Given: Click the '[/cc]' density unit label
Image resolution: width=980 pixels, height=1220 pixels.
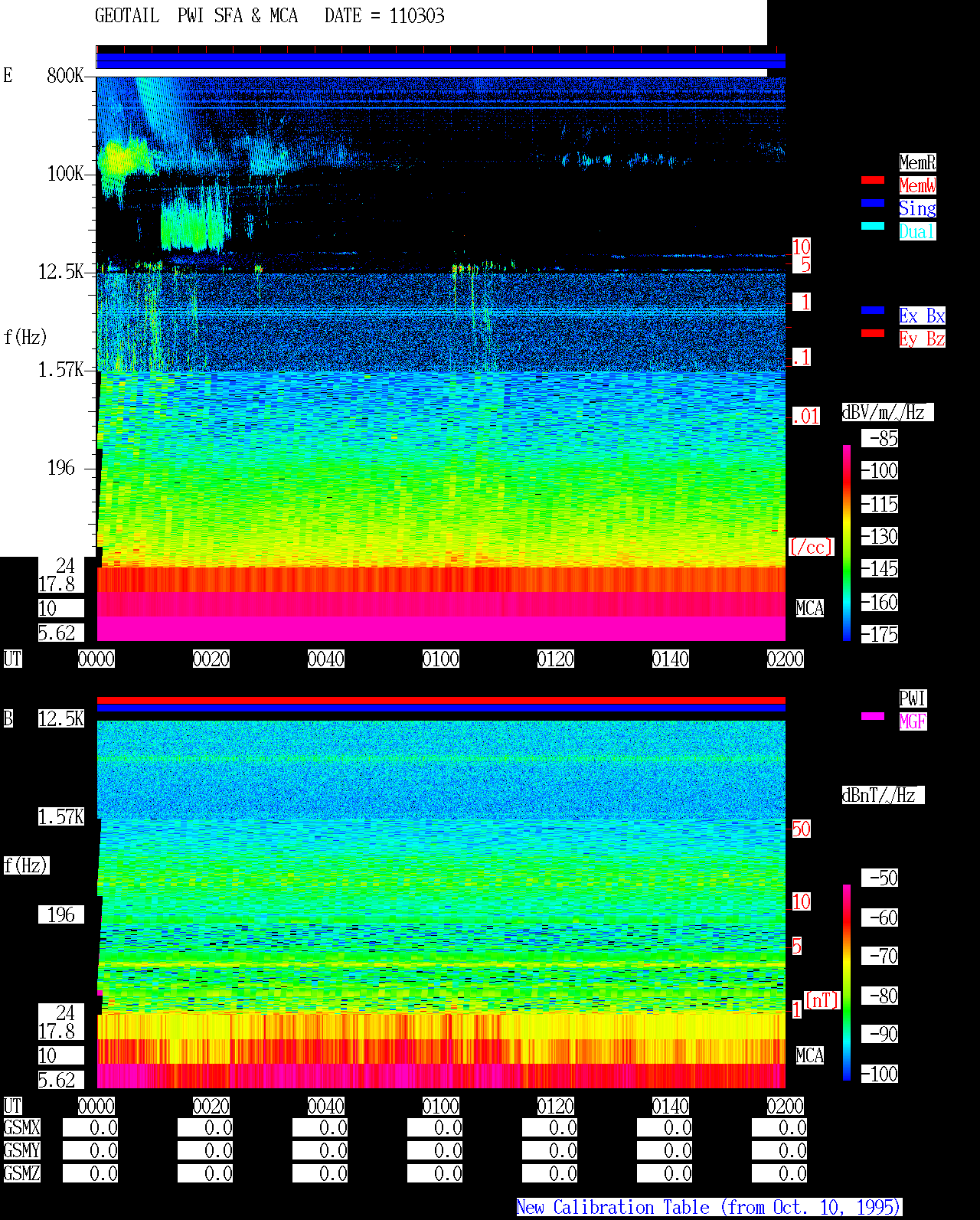Looking at the screenshot, I should pyautogui.click(x=811, y=547).
